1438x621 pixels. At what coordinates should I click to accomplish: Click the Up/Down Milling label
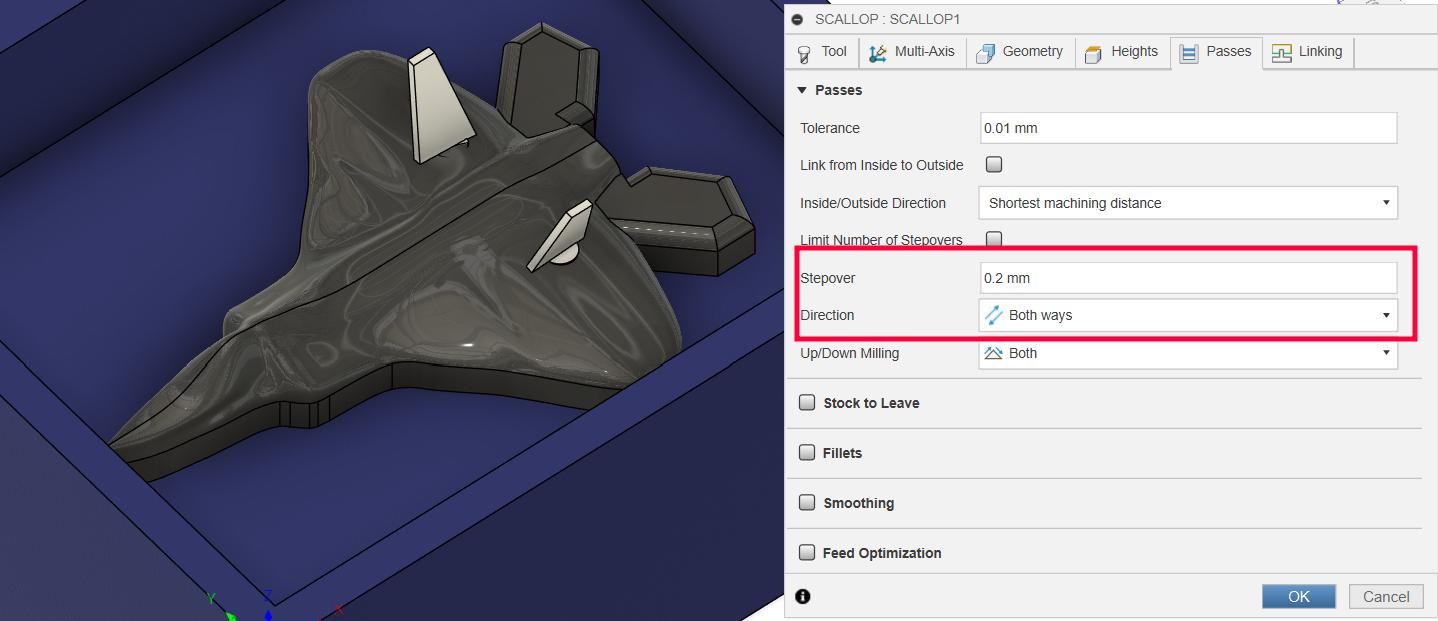pyautogui.click(x=849, y=353)
